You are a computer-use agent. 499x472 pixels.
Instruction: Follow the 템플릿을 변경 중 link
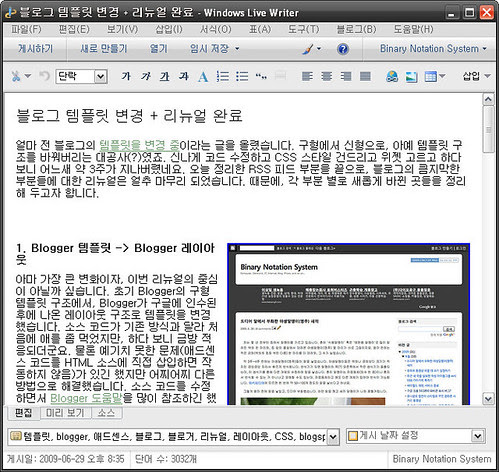pyautogui.click(x=140, y=145)
